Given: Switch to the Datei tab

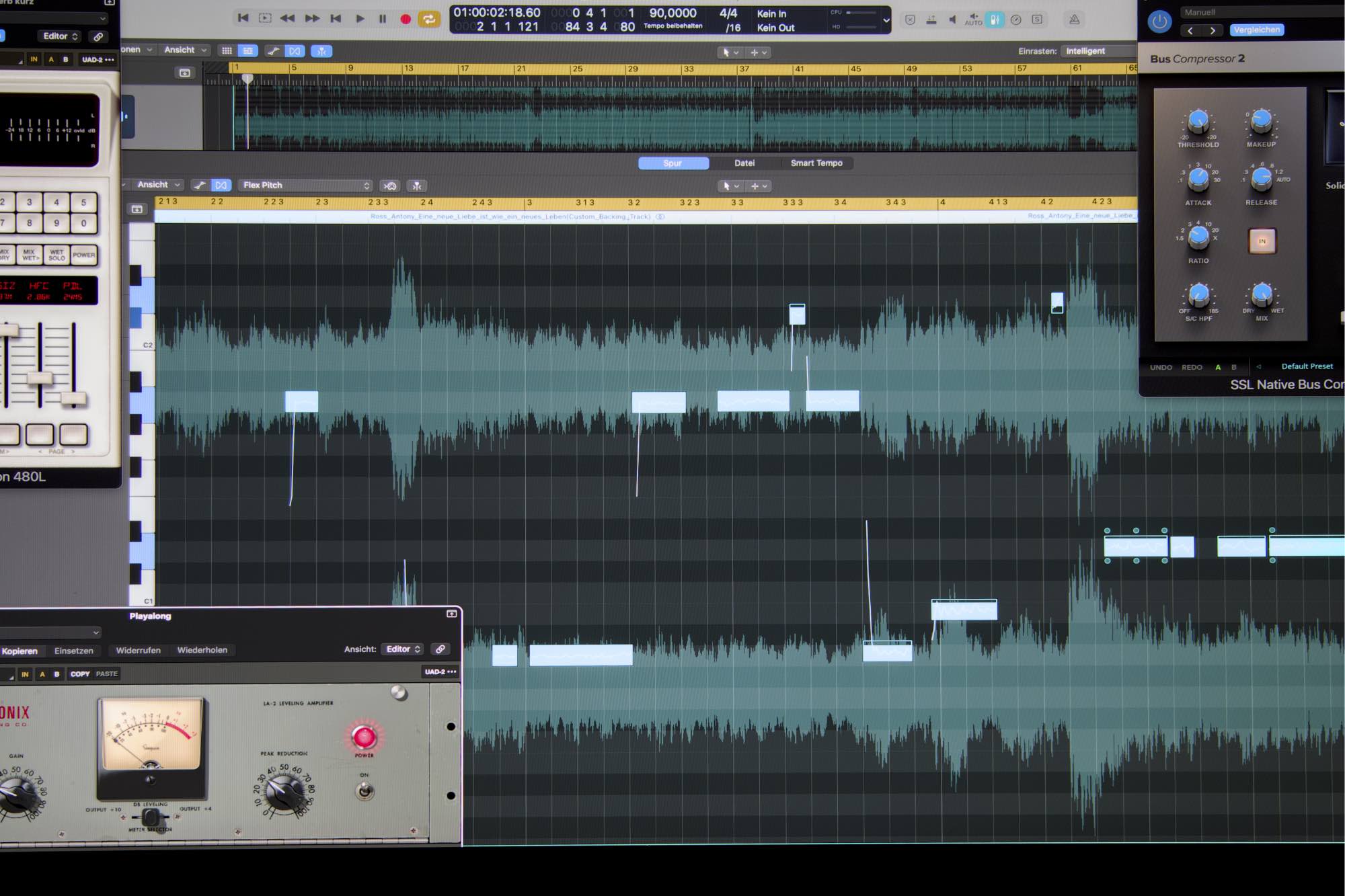Looking at the screenshot, I should 744,163.
